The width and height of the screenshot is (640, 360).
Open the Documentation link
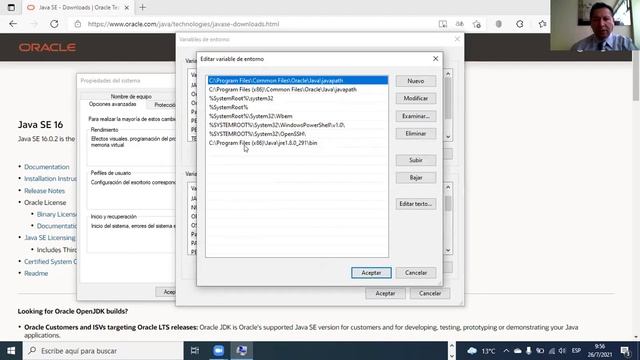[x=47, y=167]
